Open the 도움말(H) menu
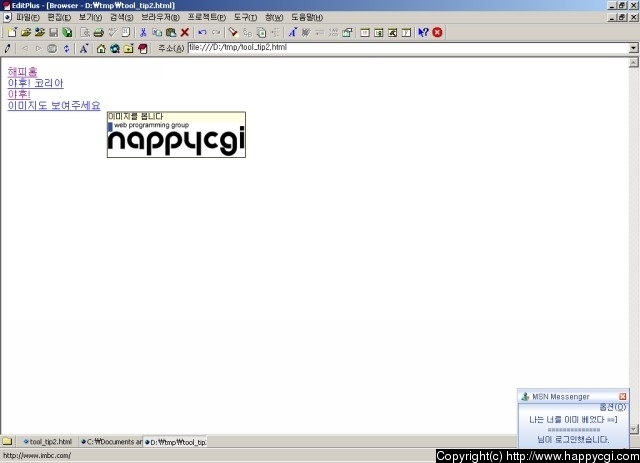Viewport: 640px width, 463px height. coord(307,18)
